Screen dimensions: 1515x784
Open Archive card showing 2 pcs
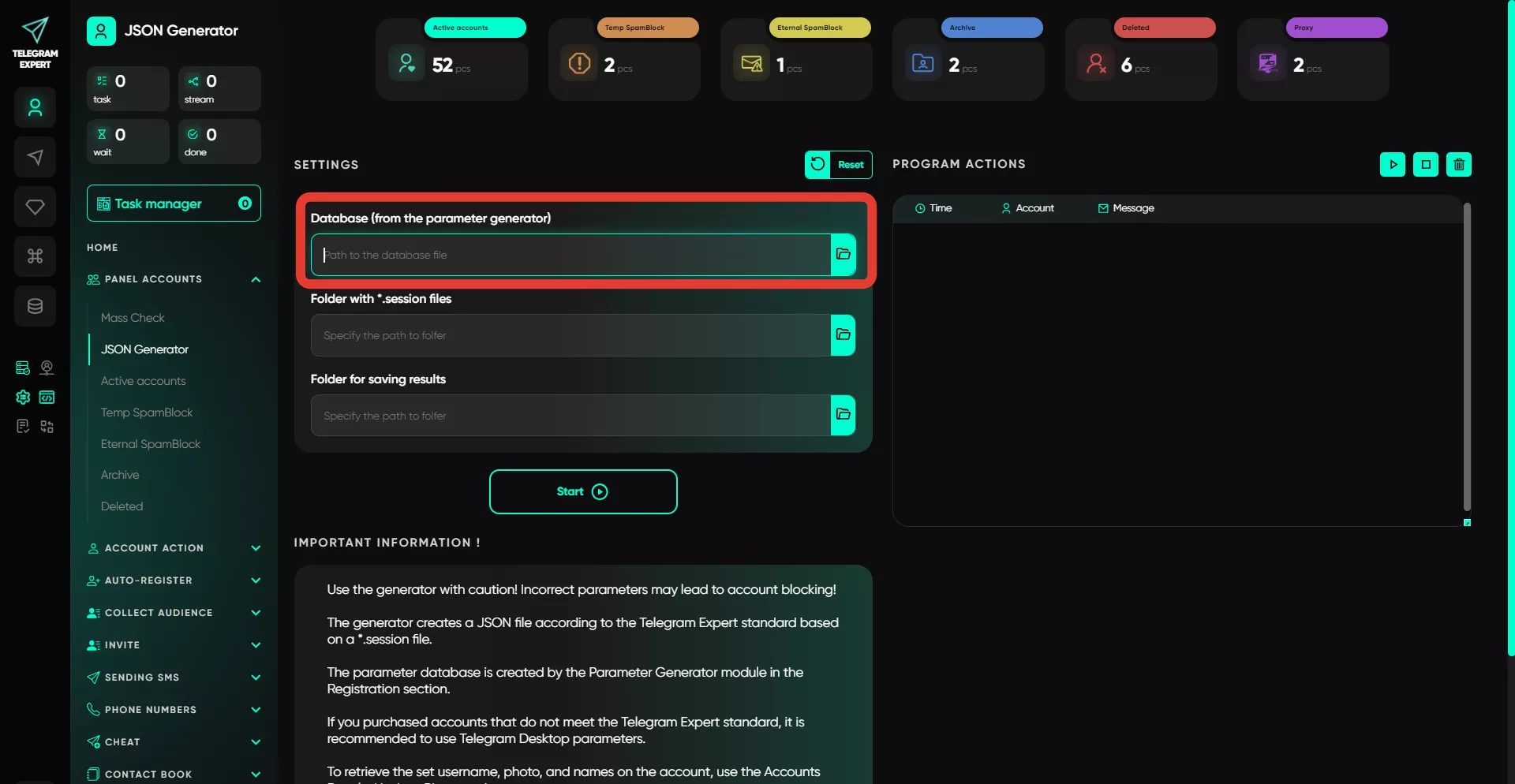[968, 59]
